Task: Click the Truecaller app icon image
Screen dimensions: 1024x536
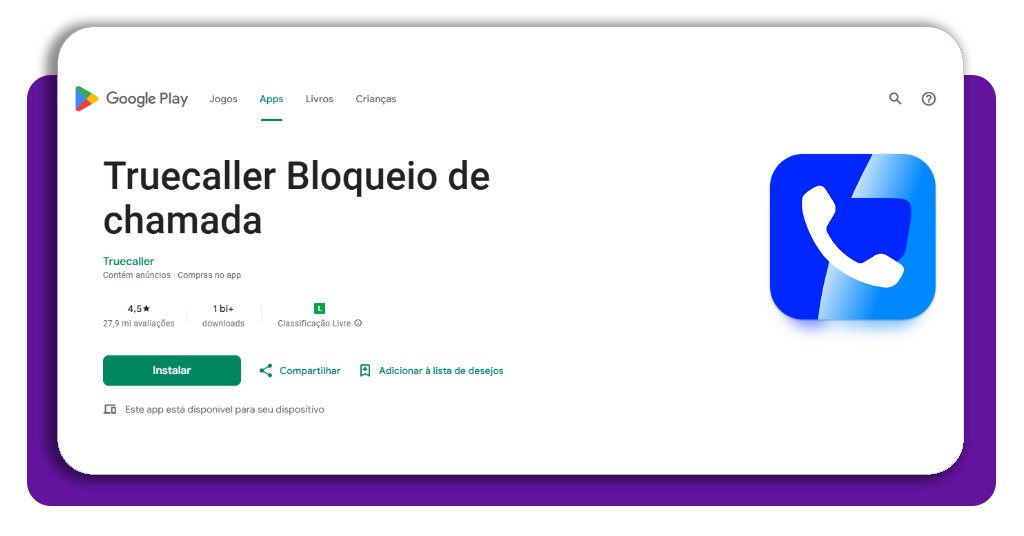Action: [x=852, y=237]
